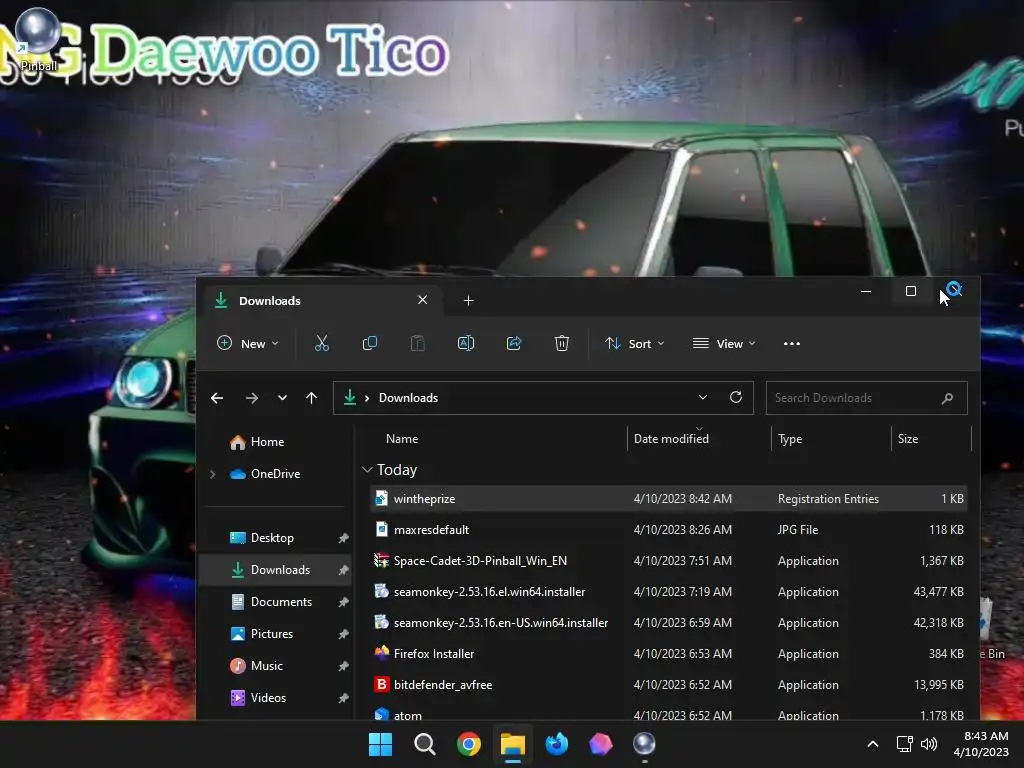Open the taskbar clock and date

click(980, 744)
